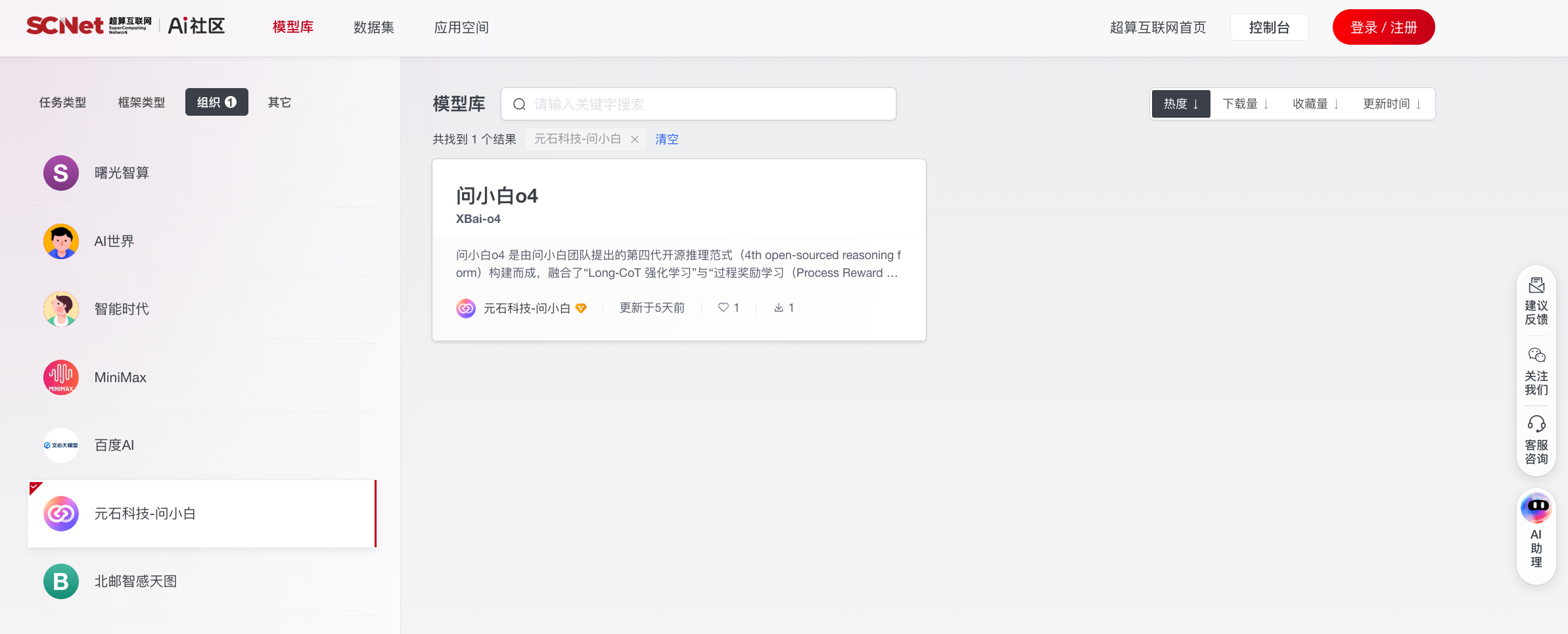Sort by 下载量
Viewport: 1568px width, 634px height.
(1245, 104)
